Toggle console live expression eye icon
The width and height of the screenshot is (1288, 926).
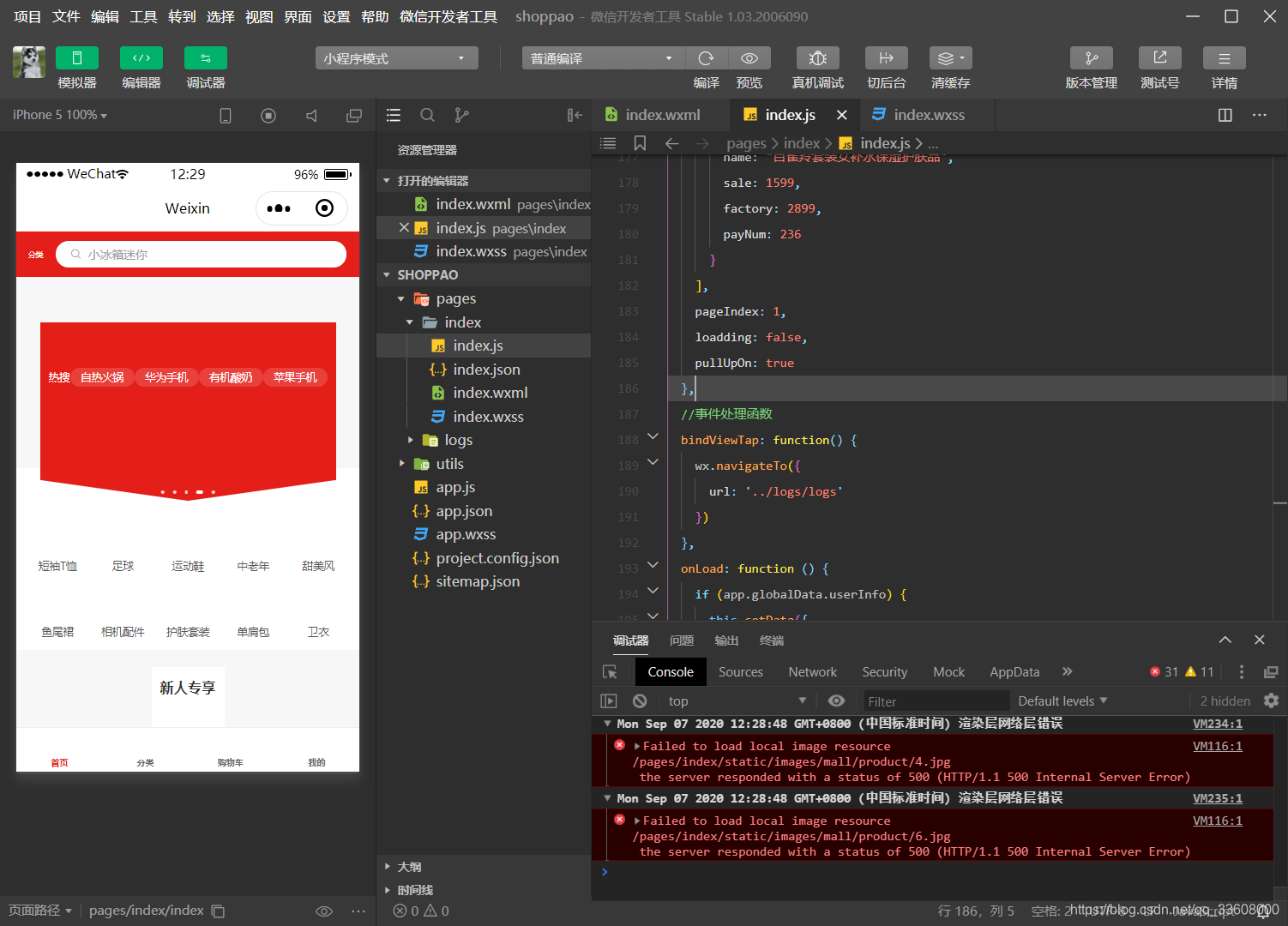pyautogui.click(x=837, y=701)
